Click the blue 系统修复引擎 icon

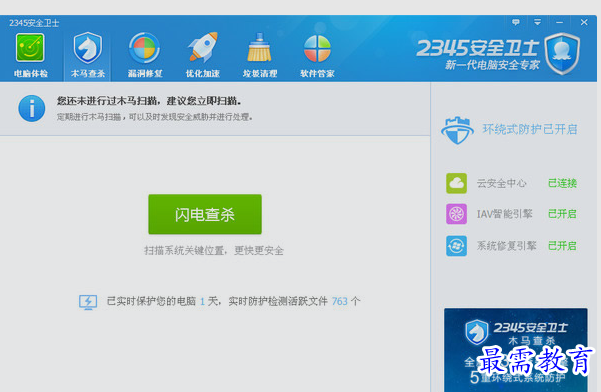point(456,246)
